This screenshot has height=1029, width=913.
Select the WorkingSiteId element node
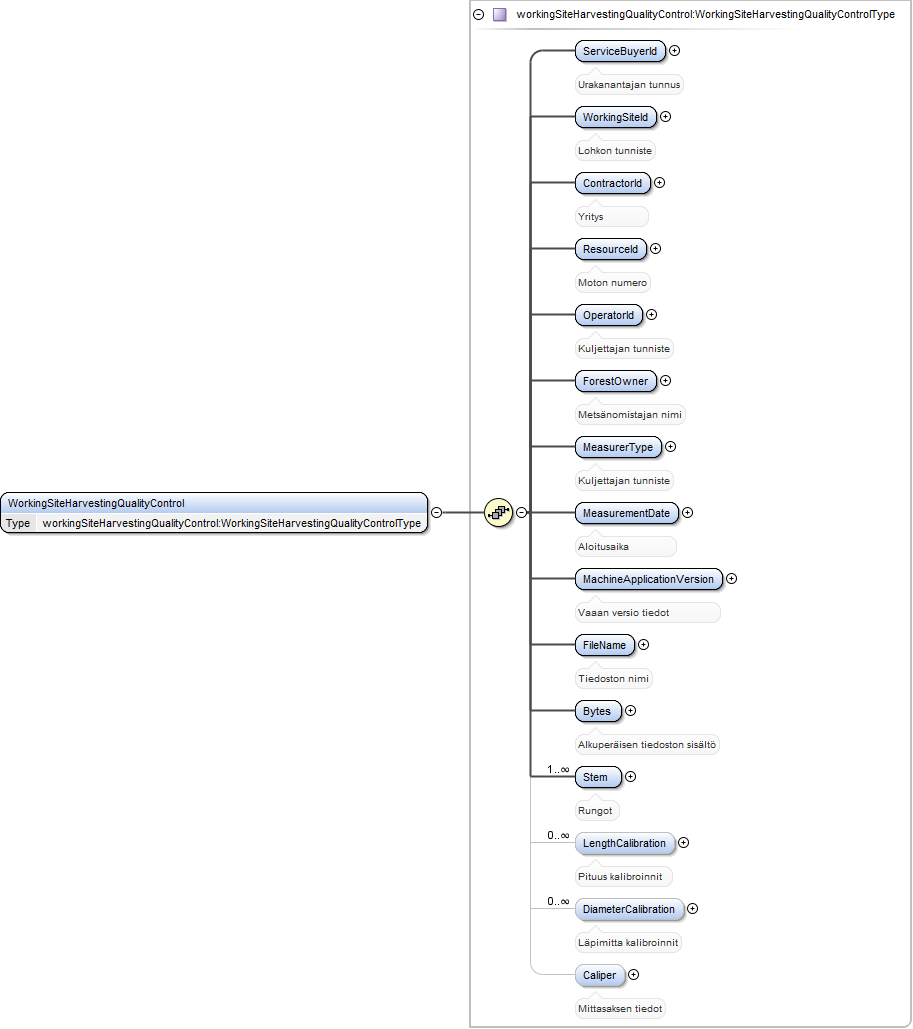[616, 117]
